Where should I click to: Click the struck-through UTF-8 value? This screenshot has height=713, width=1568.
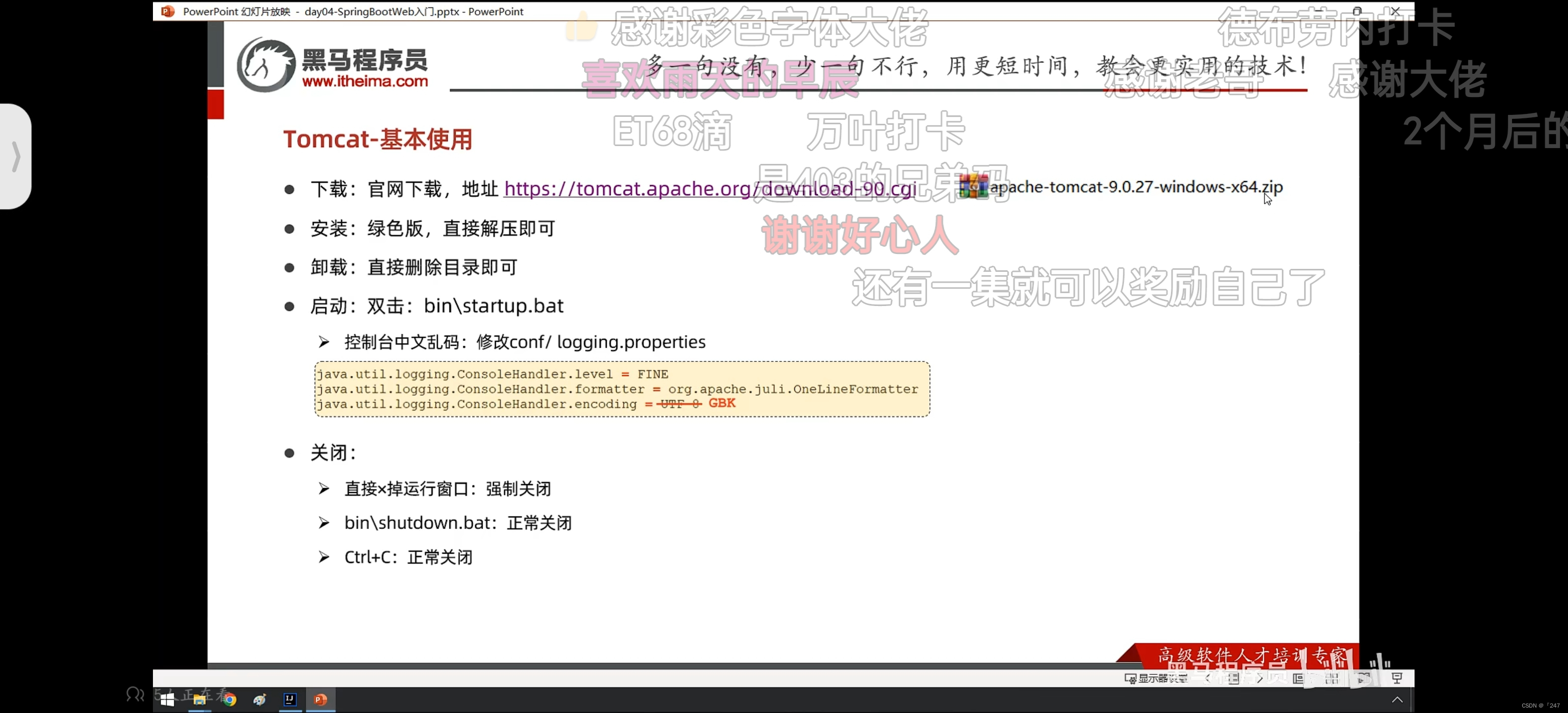[680, 404]
